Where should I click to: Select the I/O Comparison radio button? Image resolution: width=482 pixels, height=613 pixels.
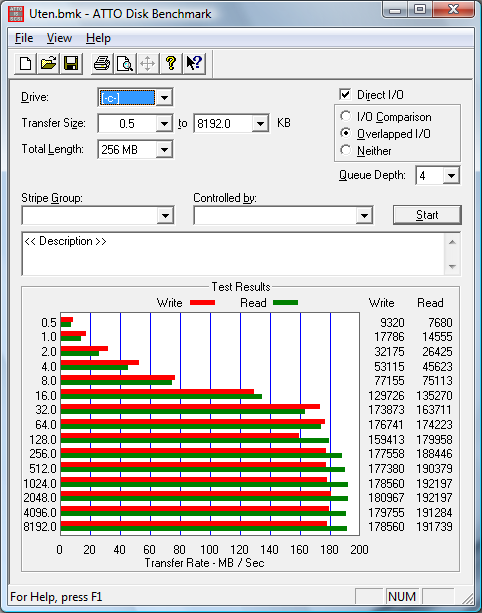[346, 116]
